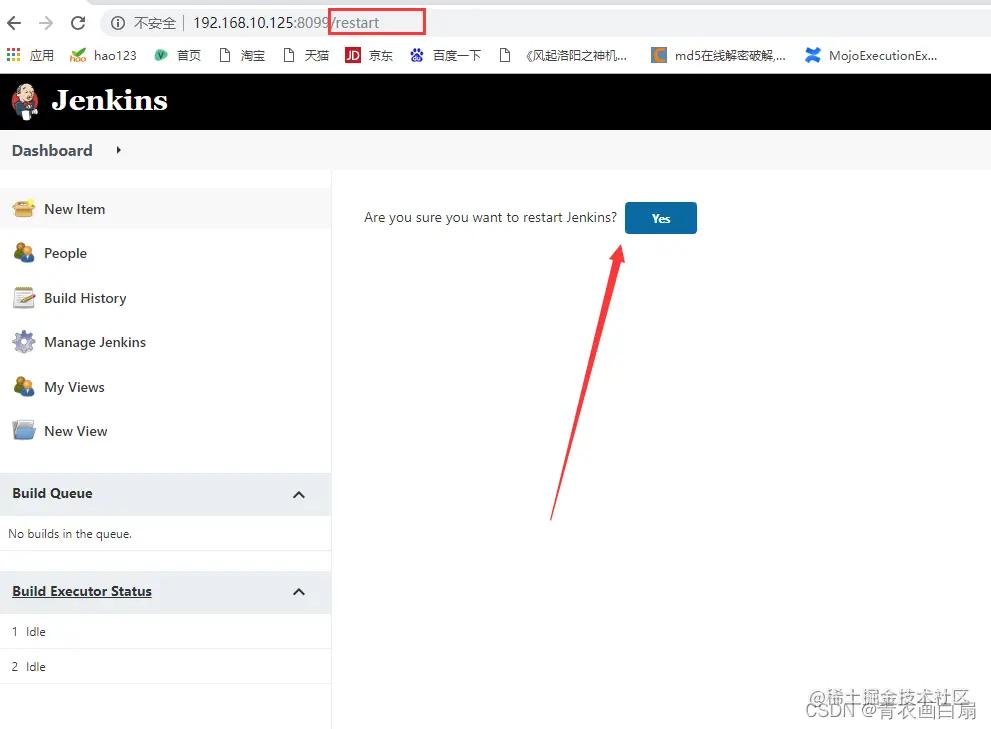991x729 pixels.
Task: Click the browser forward arrow
Action: tap(46, 23)
